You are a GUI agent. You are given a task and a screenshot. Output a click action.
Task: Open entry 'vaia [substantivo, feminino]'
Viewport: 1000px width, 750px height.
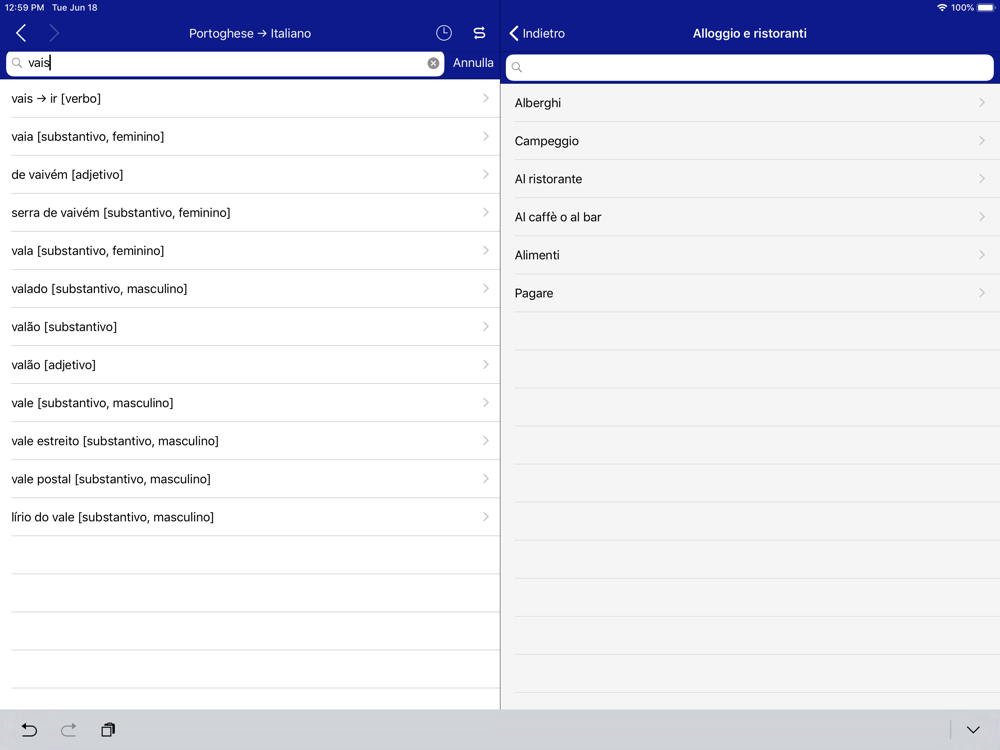250,136
